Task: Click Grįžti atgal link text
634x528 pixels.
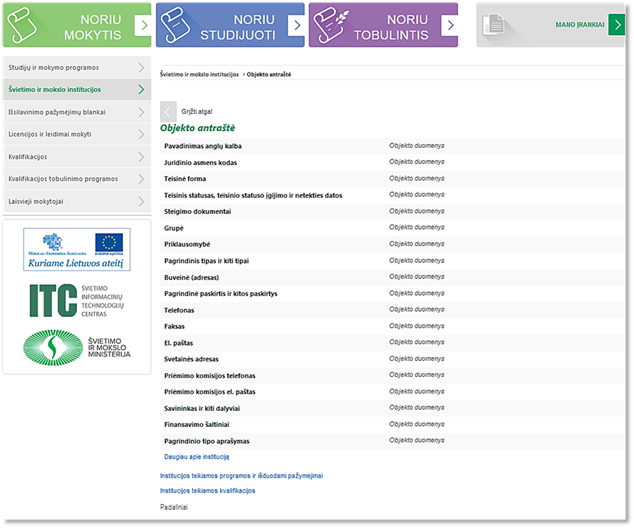Action: [197, 112]
